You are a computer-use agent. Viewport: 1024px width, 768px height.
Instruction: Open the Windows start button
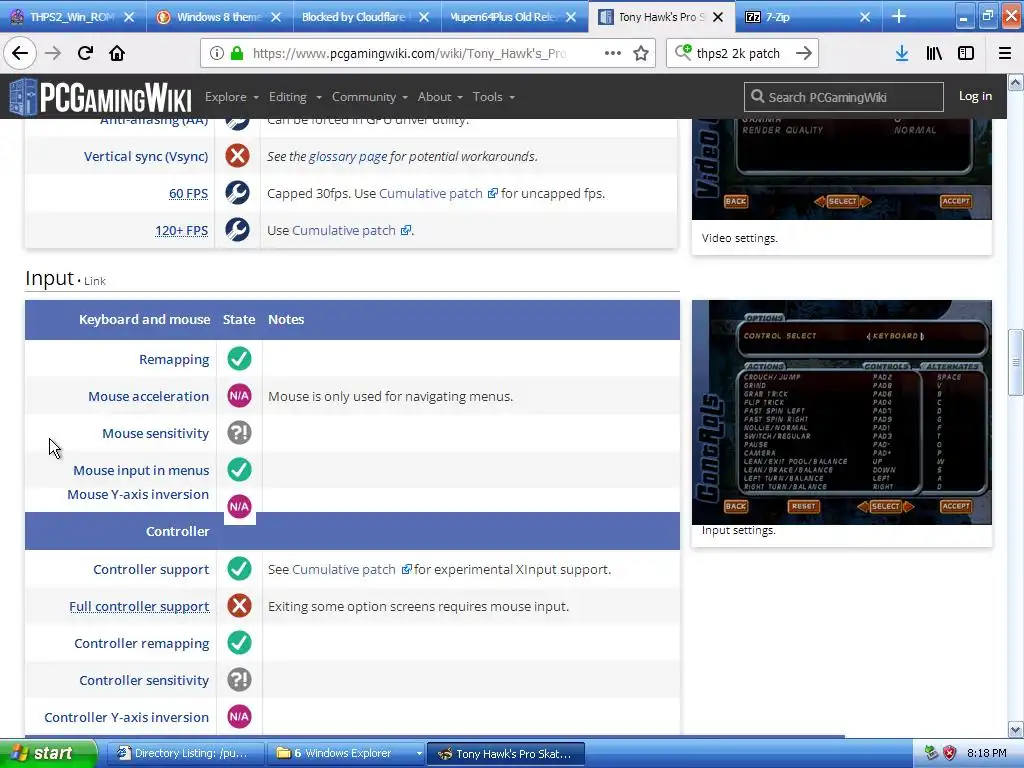[x=48, y=753]
